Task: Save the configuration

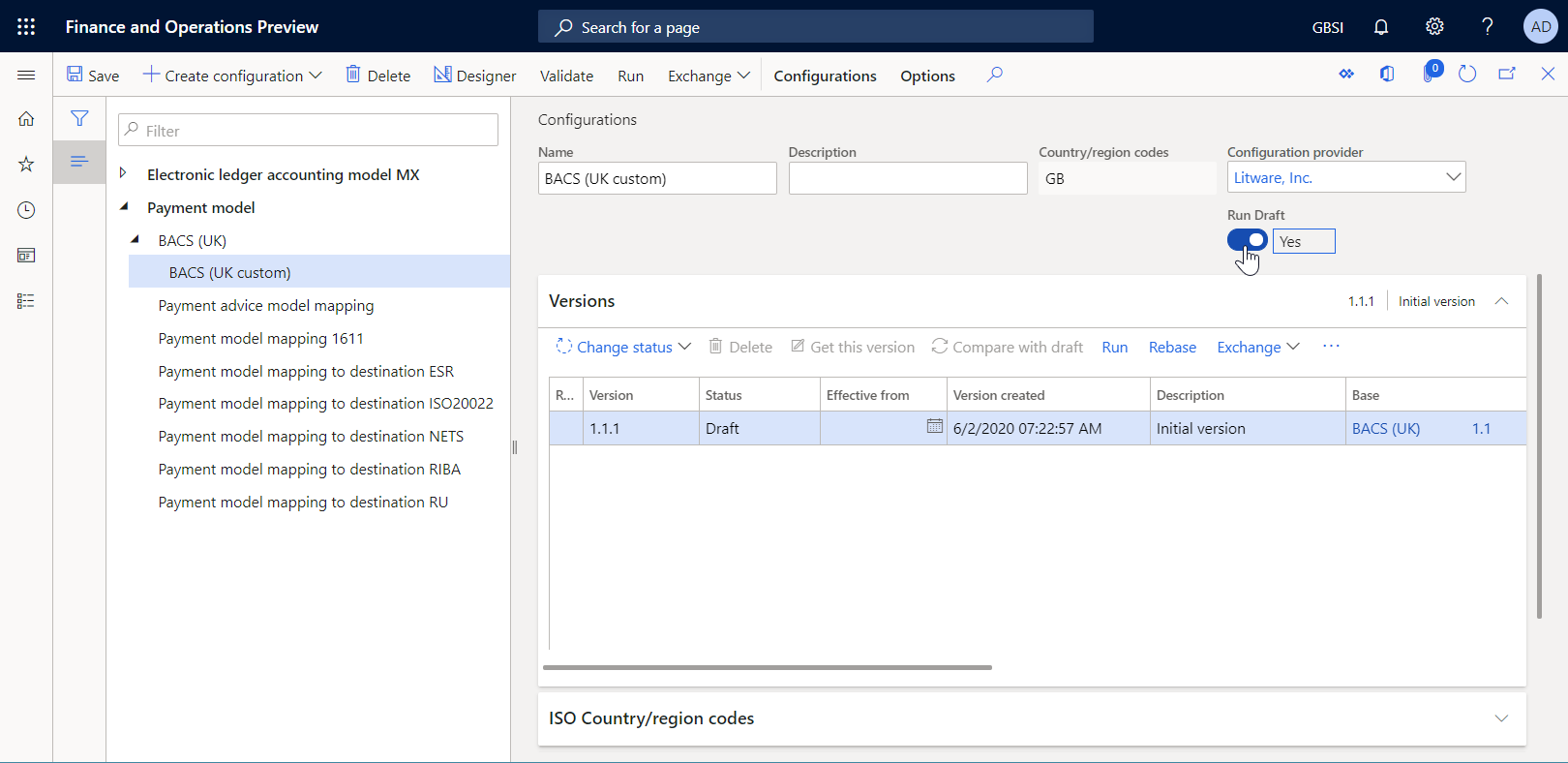Action: (93, 76)
